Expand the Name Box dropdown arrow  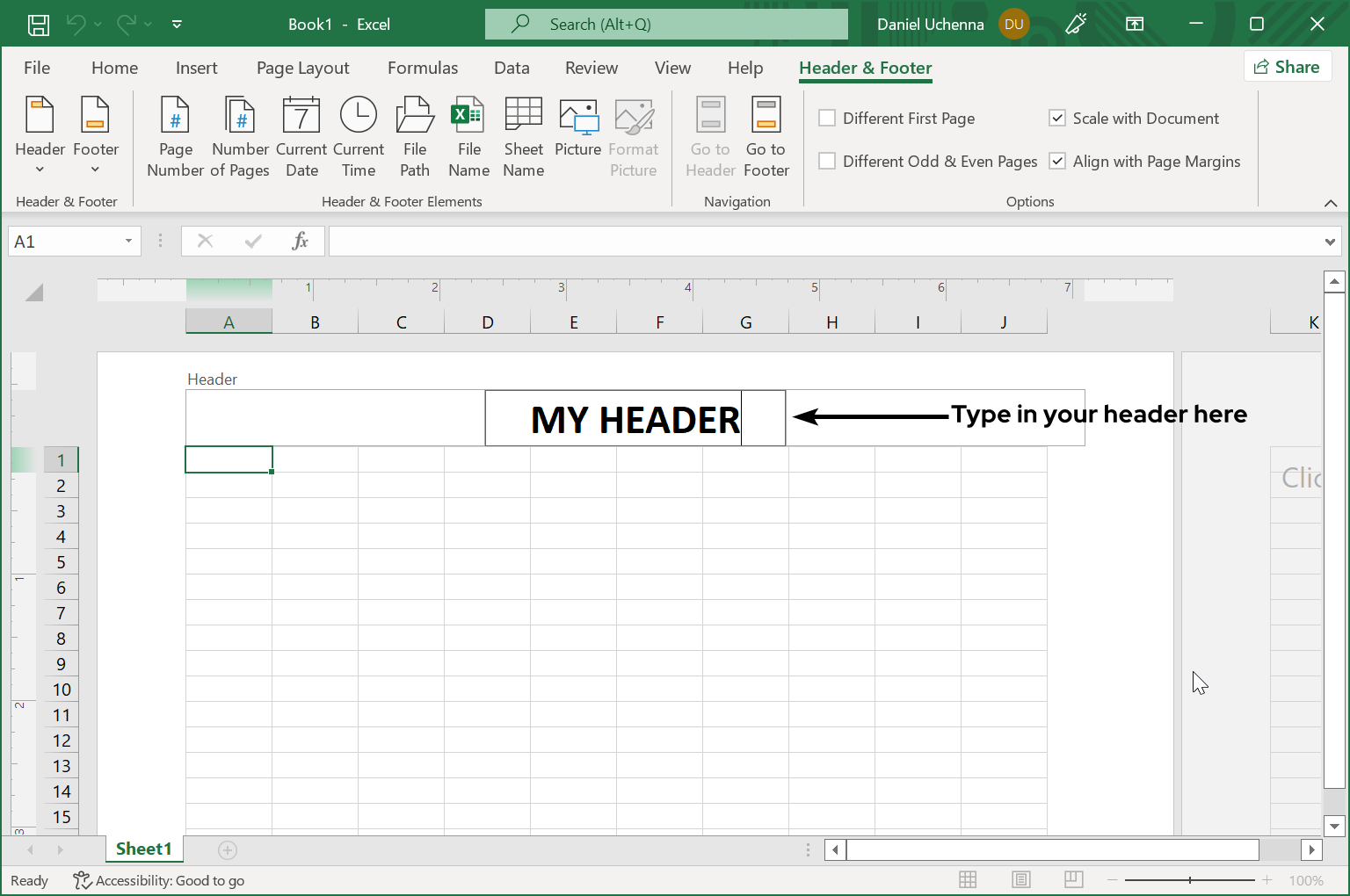128,242
